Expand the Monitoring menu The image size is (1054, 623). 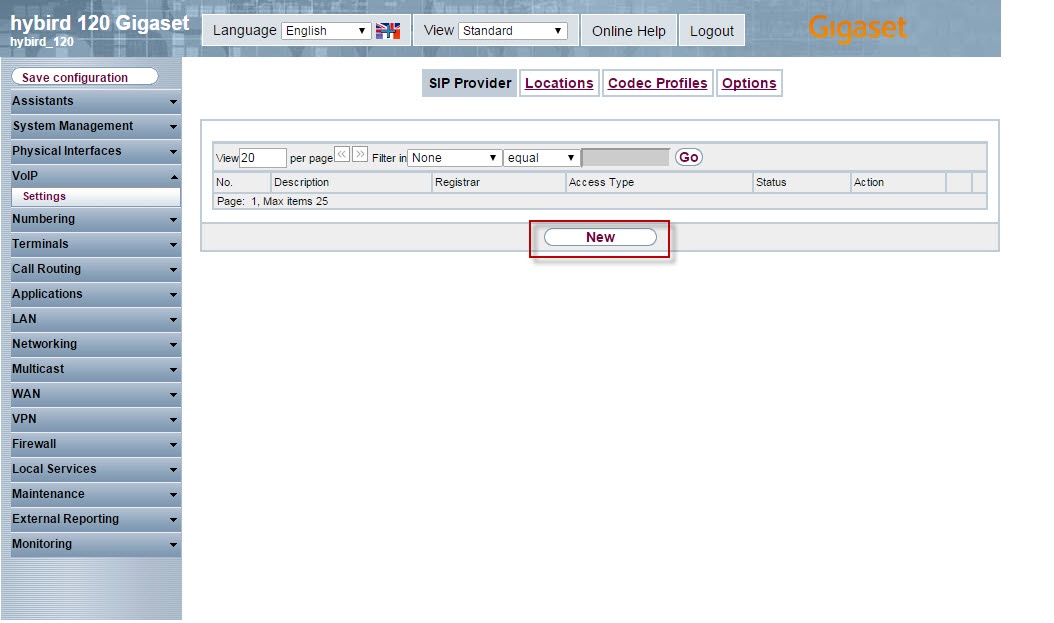pos(95,544)
